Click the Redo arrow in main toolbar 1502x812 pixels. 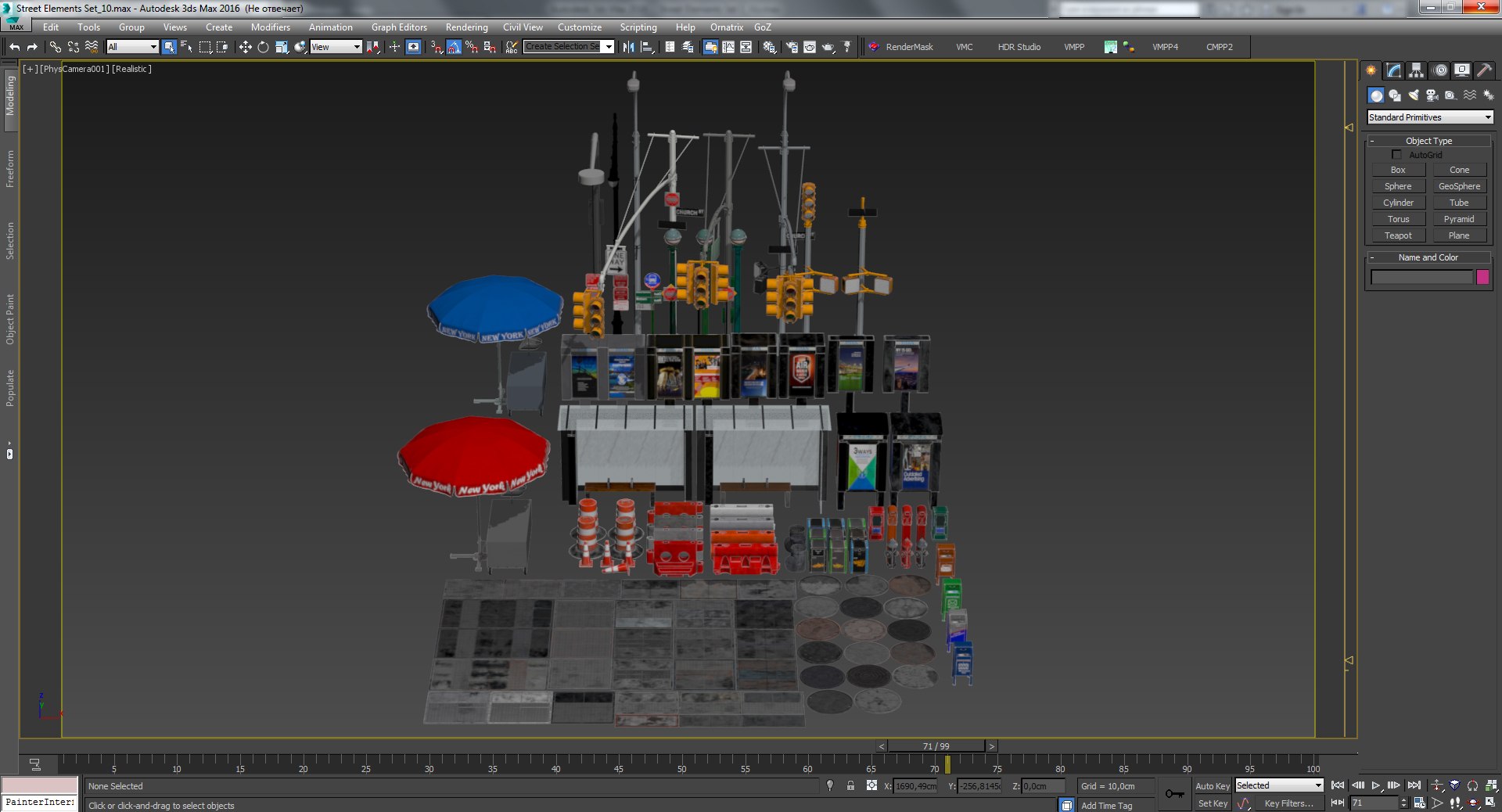coord(32,47)
